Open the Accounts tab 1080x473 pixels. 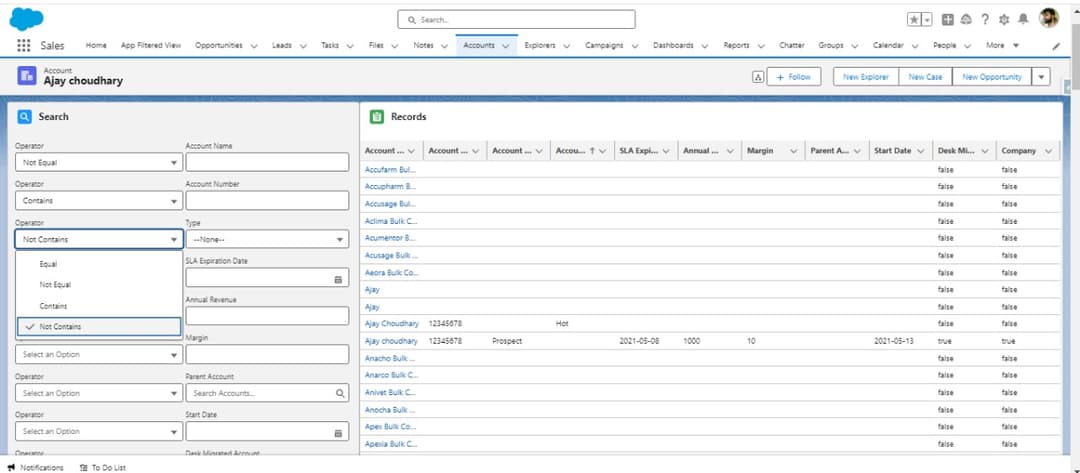[479, 45]
